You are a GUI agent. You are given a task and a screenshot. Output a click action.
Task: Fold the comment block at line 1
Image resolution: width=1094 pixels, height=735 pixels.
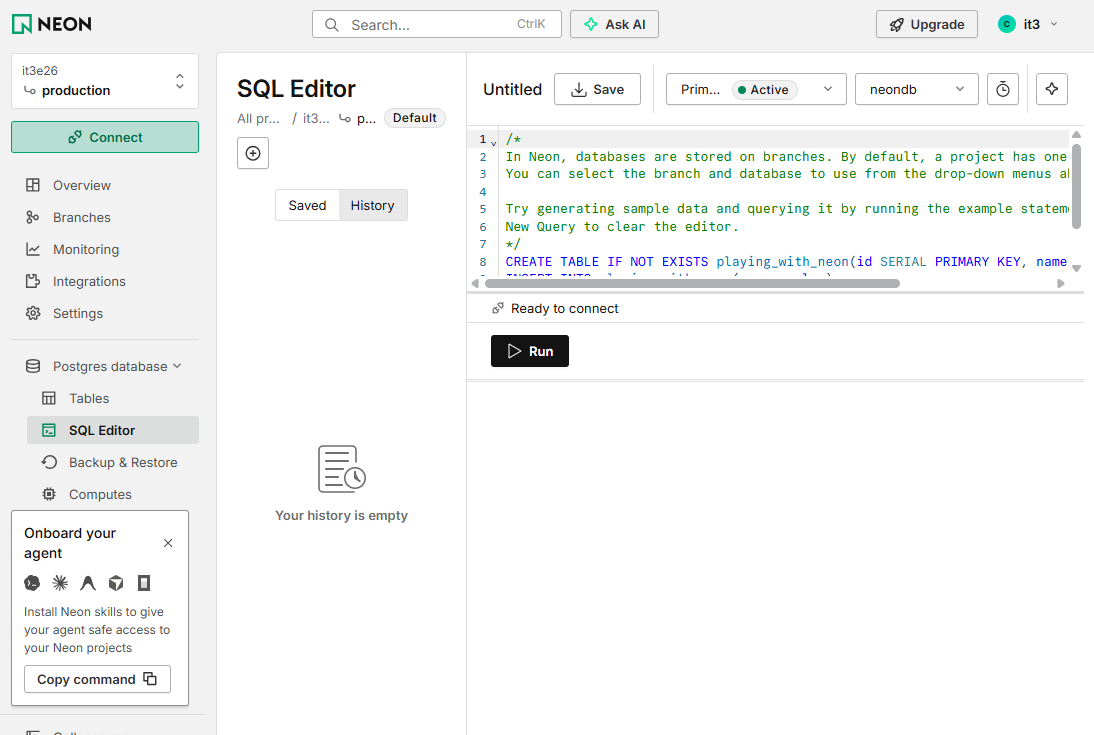(x=493, y=142)
